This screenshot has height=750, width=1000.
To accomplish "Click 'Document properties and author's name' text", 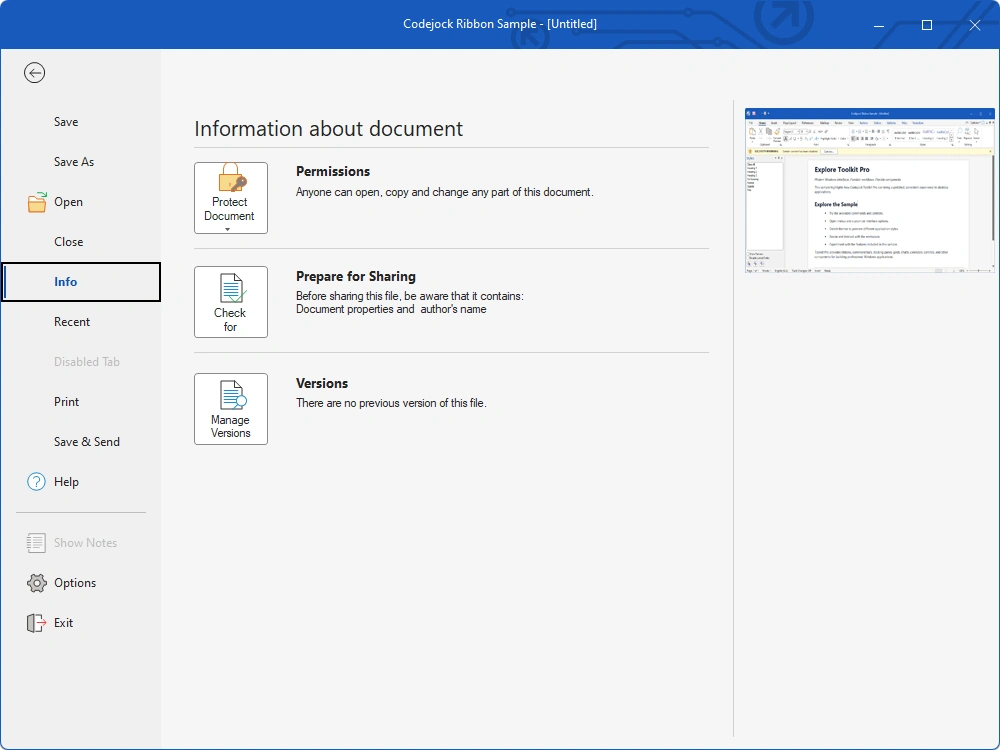I will (391, 309).
